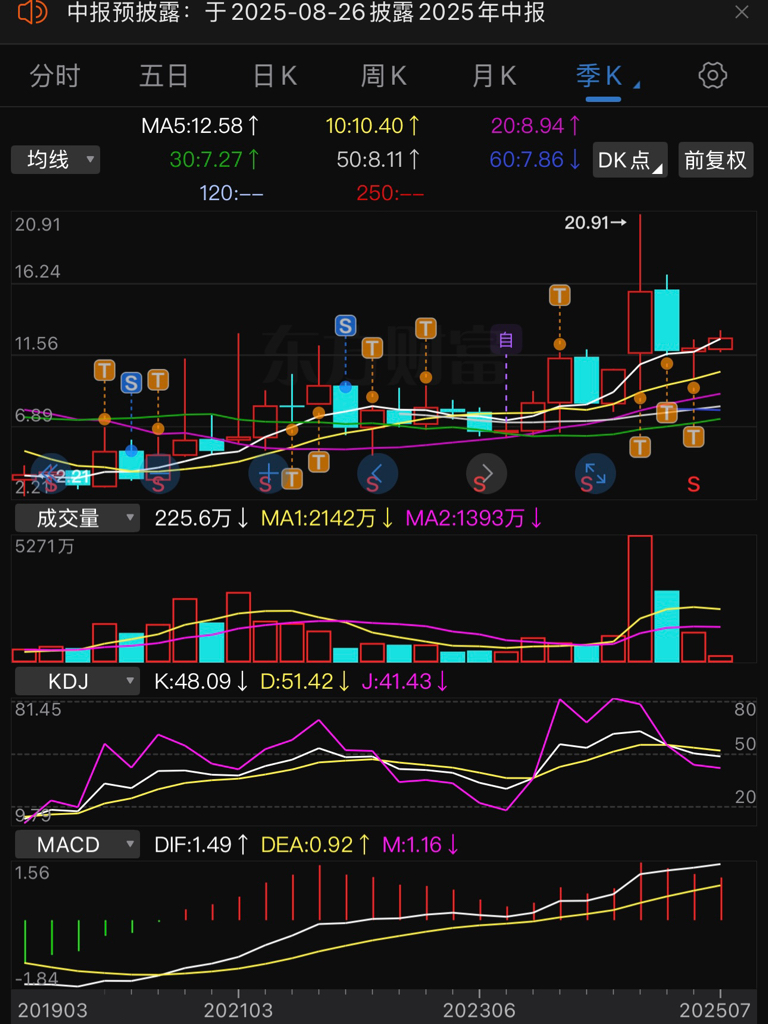The height and width of the screenshot is (1024, 768).
Task: Tap the speaker announcement icon
Action: click(x=33, y=12)
